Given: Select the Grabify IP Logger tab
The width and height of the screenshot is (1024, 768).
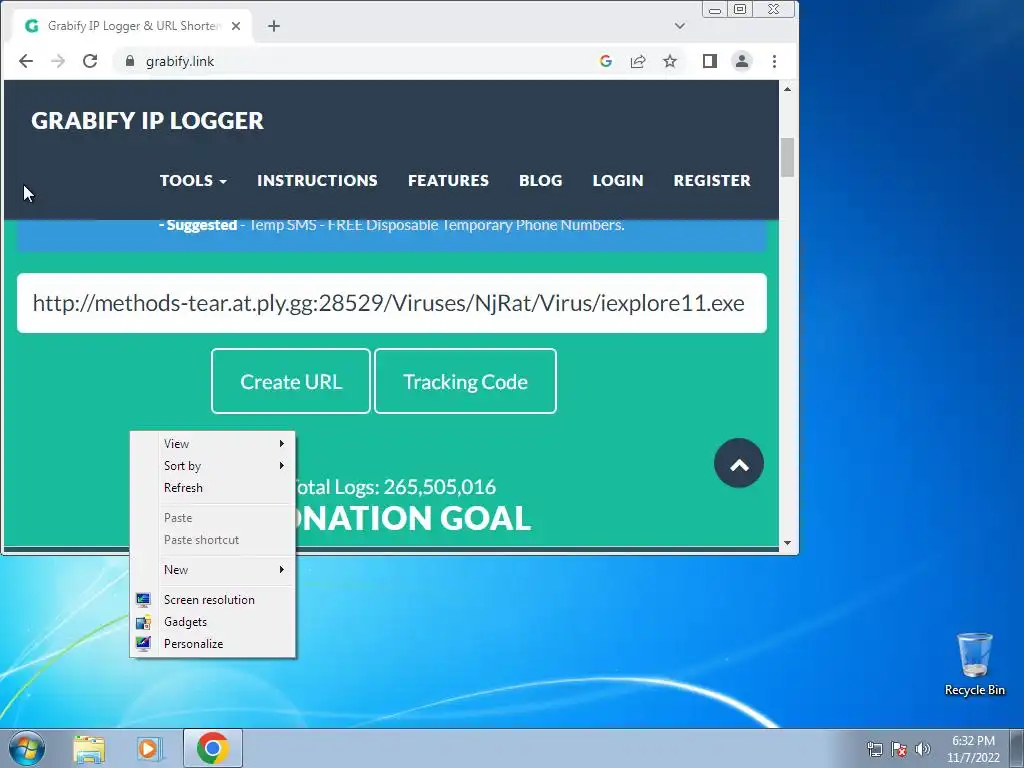Looking at the screenshot, I should 133,26.
